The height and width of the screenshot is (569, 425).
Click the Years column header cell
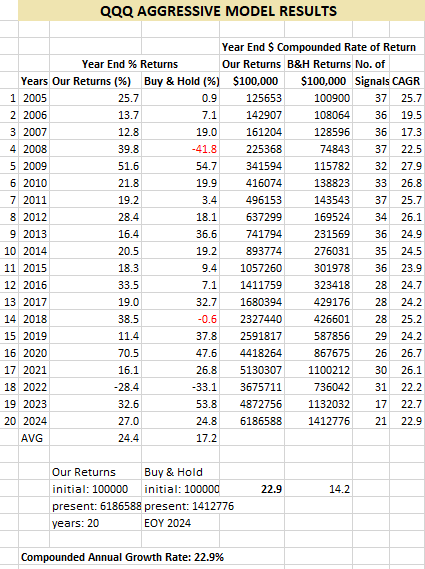coord(34,81)
